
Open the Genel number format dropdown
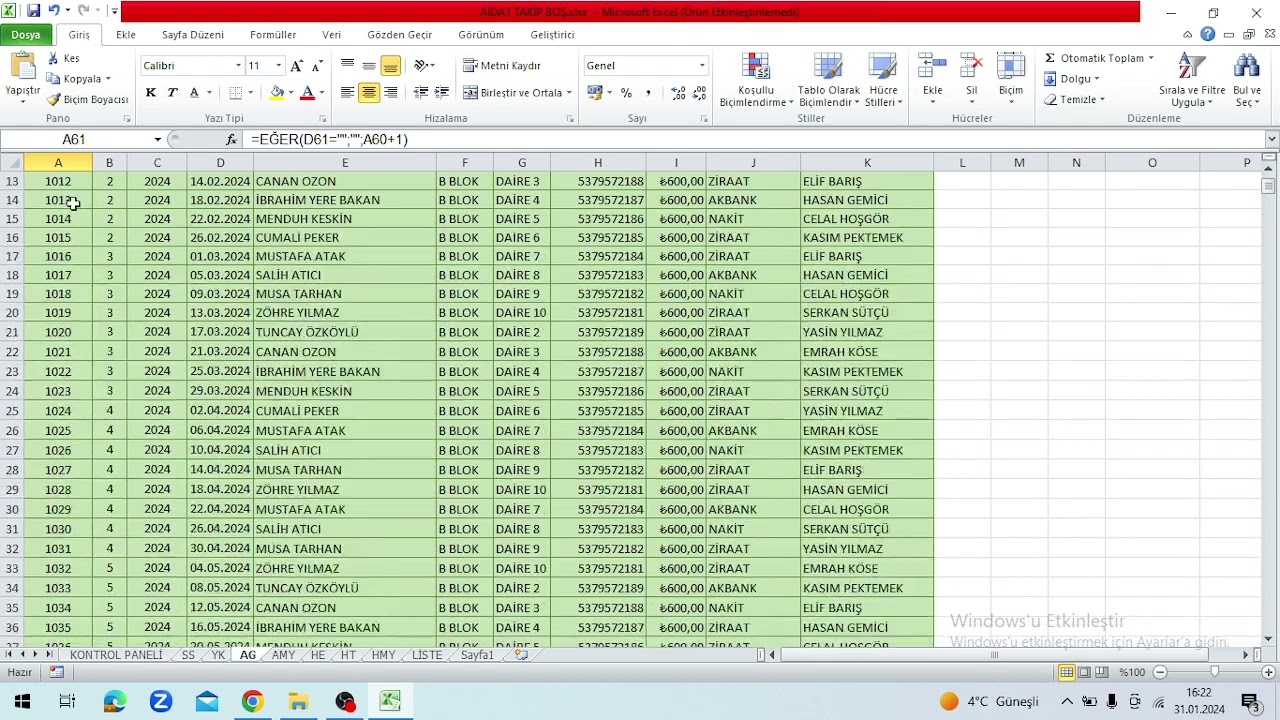(x=701, y=66)
